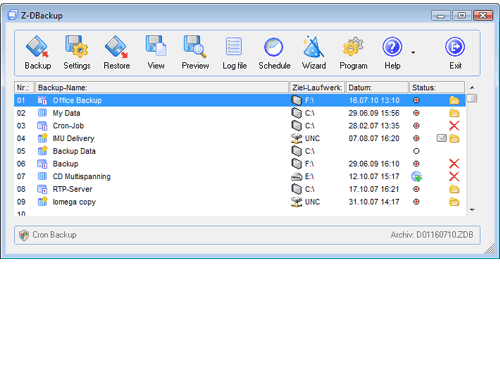Sort by Backup-Name column header
This screenshot has height=370, width=500.
click(162, 87)
